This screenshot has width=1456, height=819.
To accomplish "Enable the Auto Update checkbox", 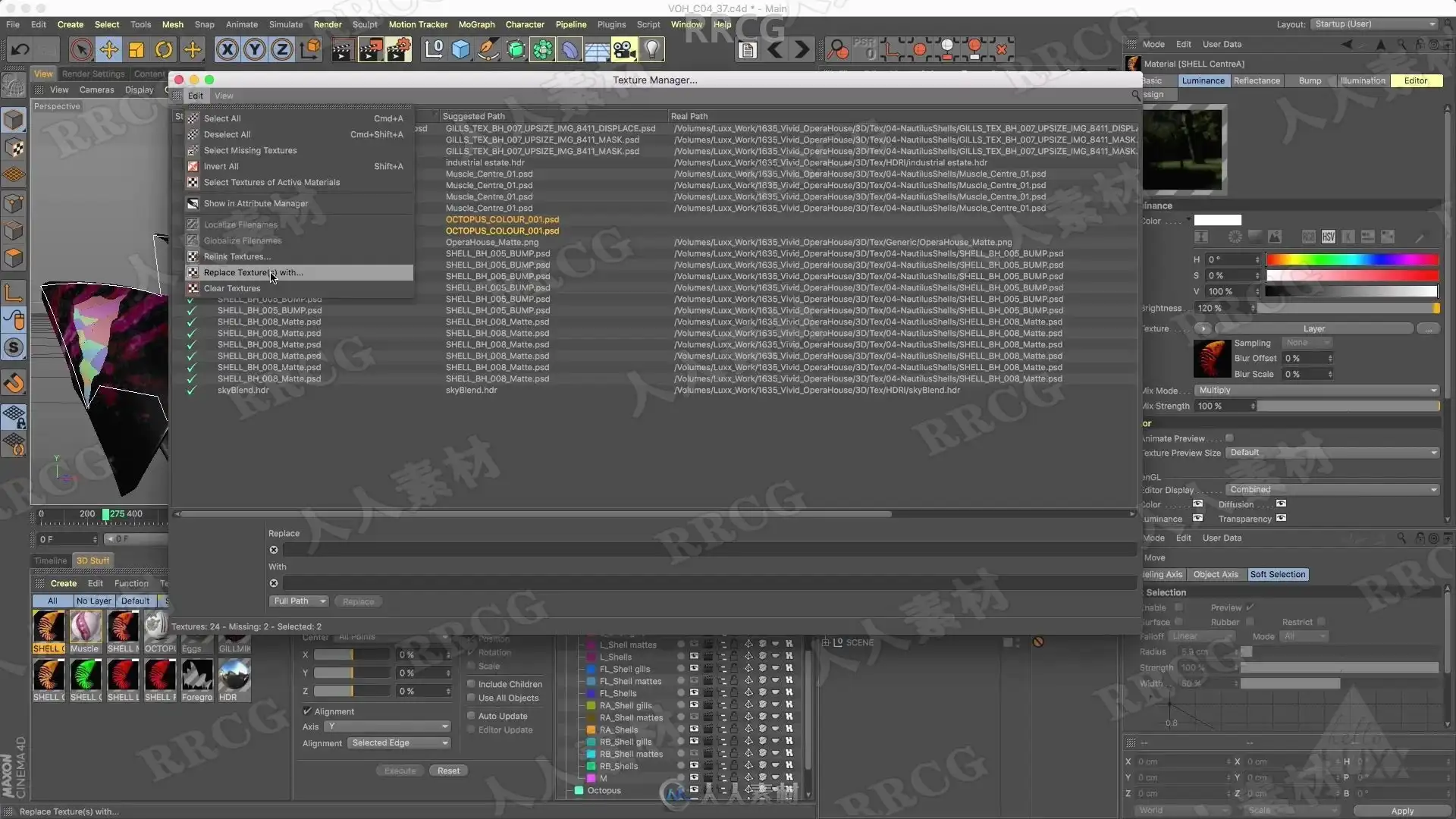I will (x=471, y=716).
